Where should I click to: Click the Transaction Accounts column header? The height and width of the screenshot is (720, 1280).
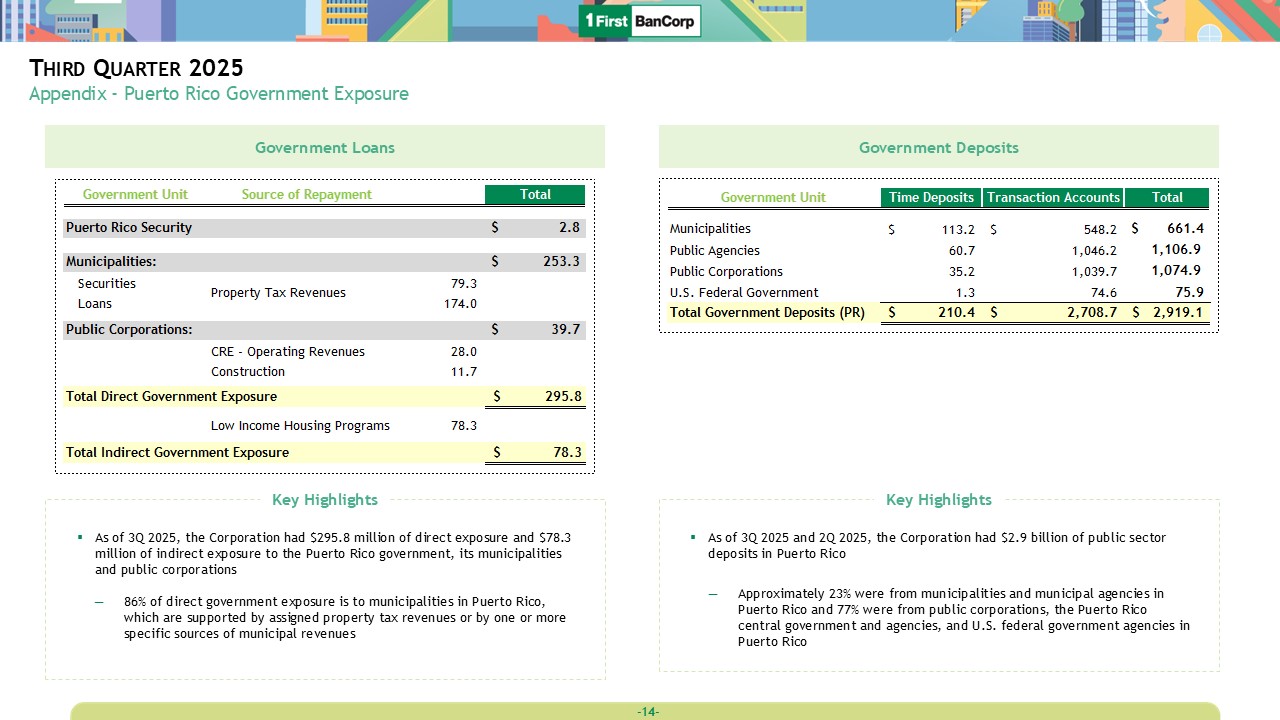coord(1053,197)
